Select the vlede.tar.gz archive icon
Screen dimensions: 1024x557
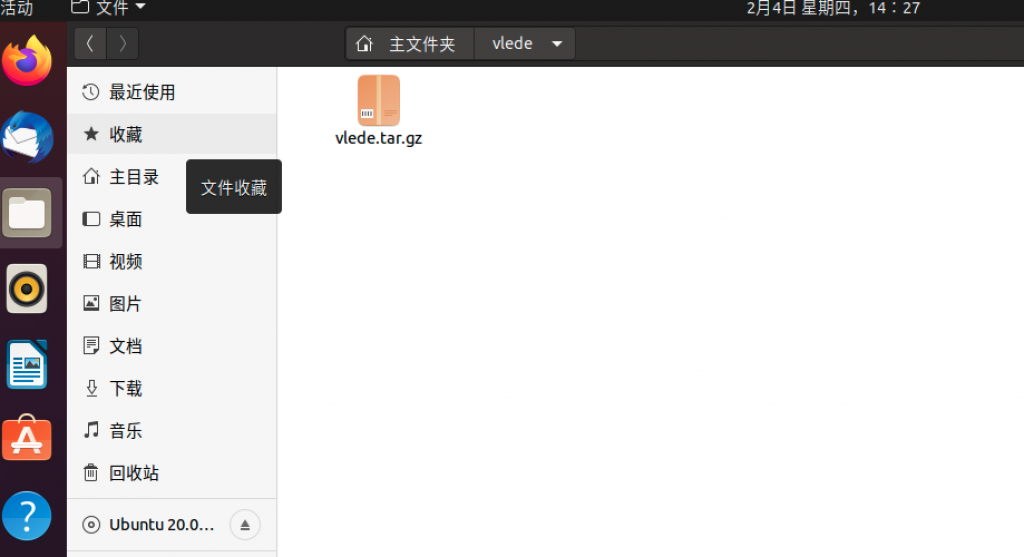pos(379,101)
